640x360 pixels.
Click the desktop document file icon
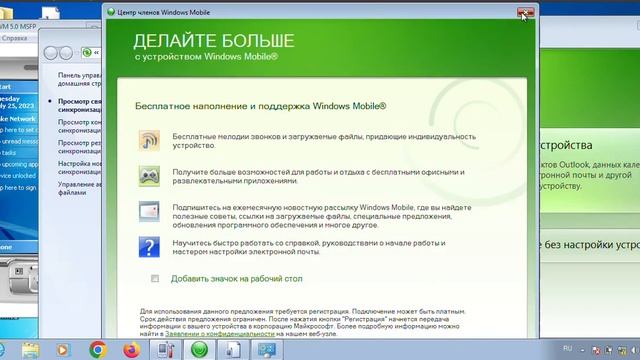[51, 12]
